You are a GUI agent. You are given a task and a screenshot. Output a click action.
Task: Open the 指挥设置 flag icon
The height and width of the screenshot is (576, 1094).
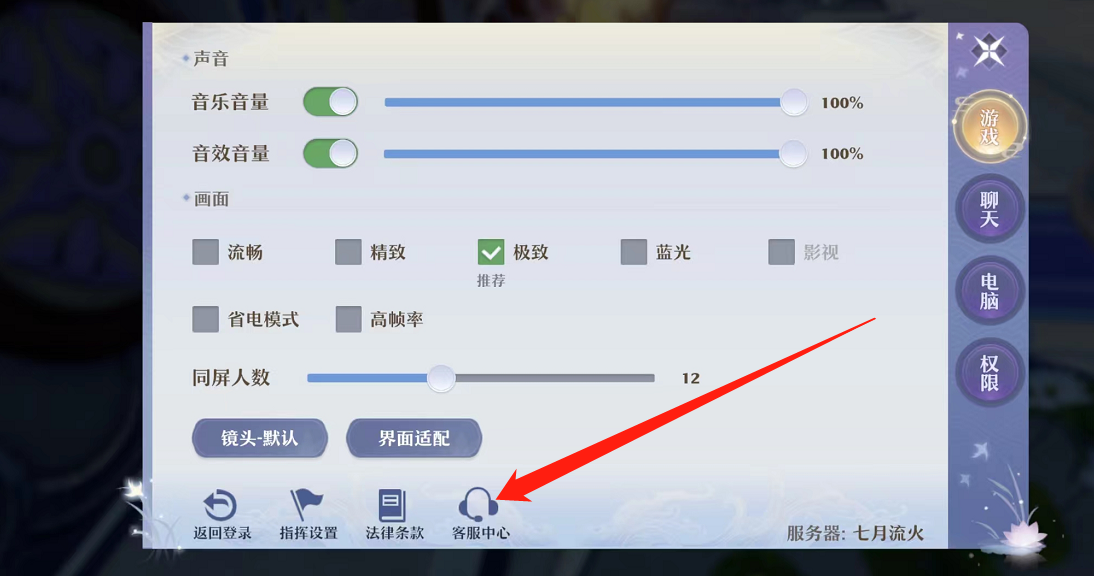pos(306,505)
